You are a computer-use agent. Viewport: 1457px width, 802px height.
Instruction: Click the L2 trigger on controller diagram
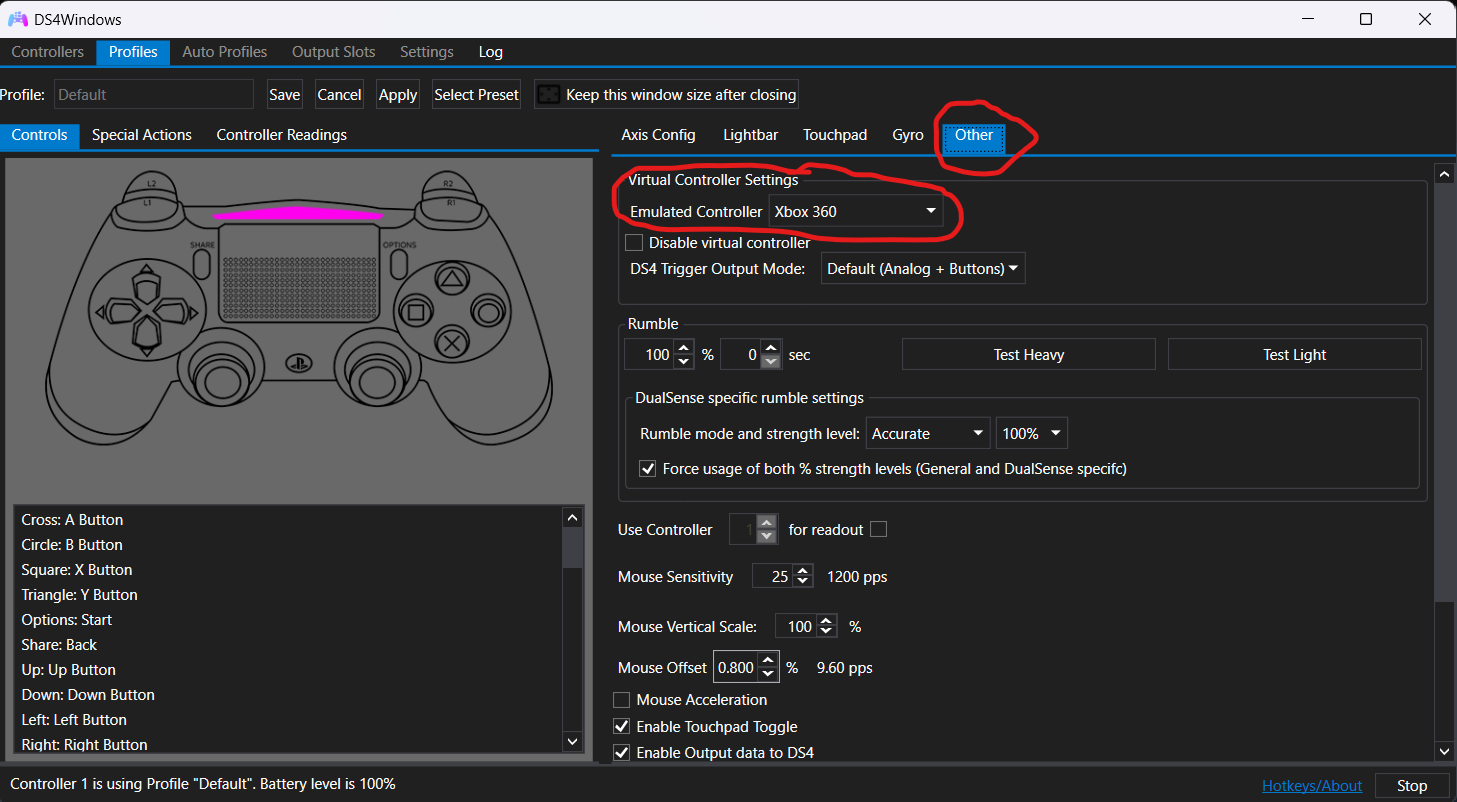(152, 182)
